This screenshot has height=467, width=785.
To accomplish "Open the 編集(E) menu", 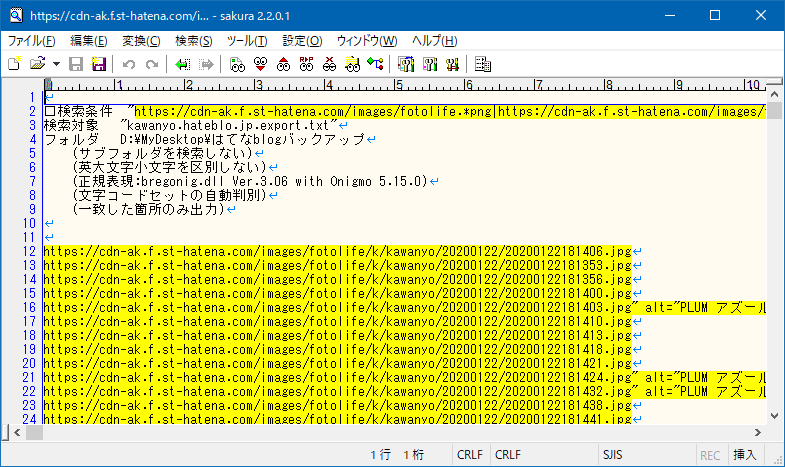I will click(x=89, y=41).
